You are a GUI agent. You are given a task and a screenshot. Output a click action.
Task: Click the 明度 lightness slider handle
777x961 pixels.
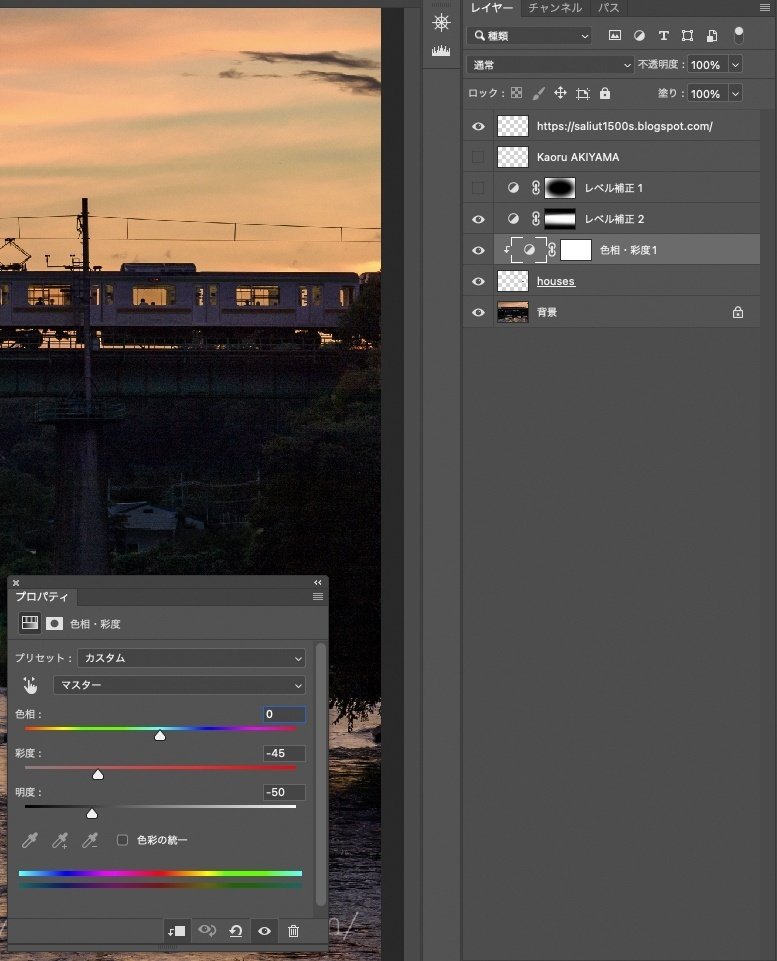click(92, 813)
